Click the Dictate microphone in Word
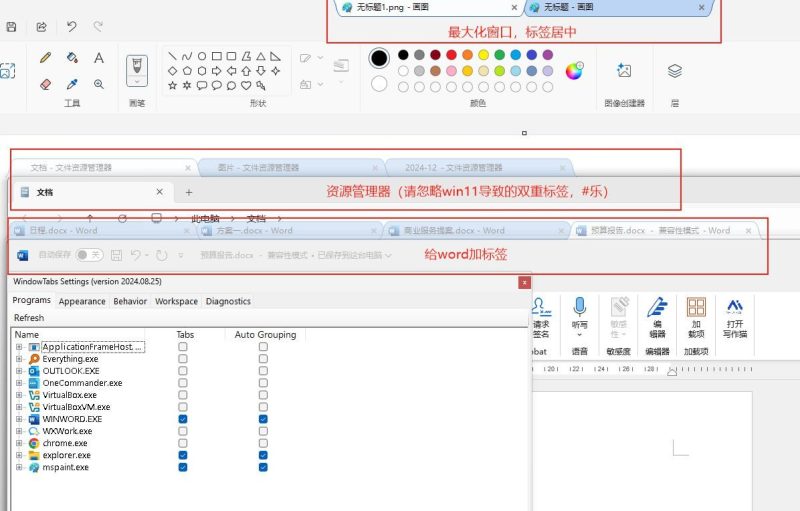 (580, 306)
